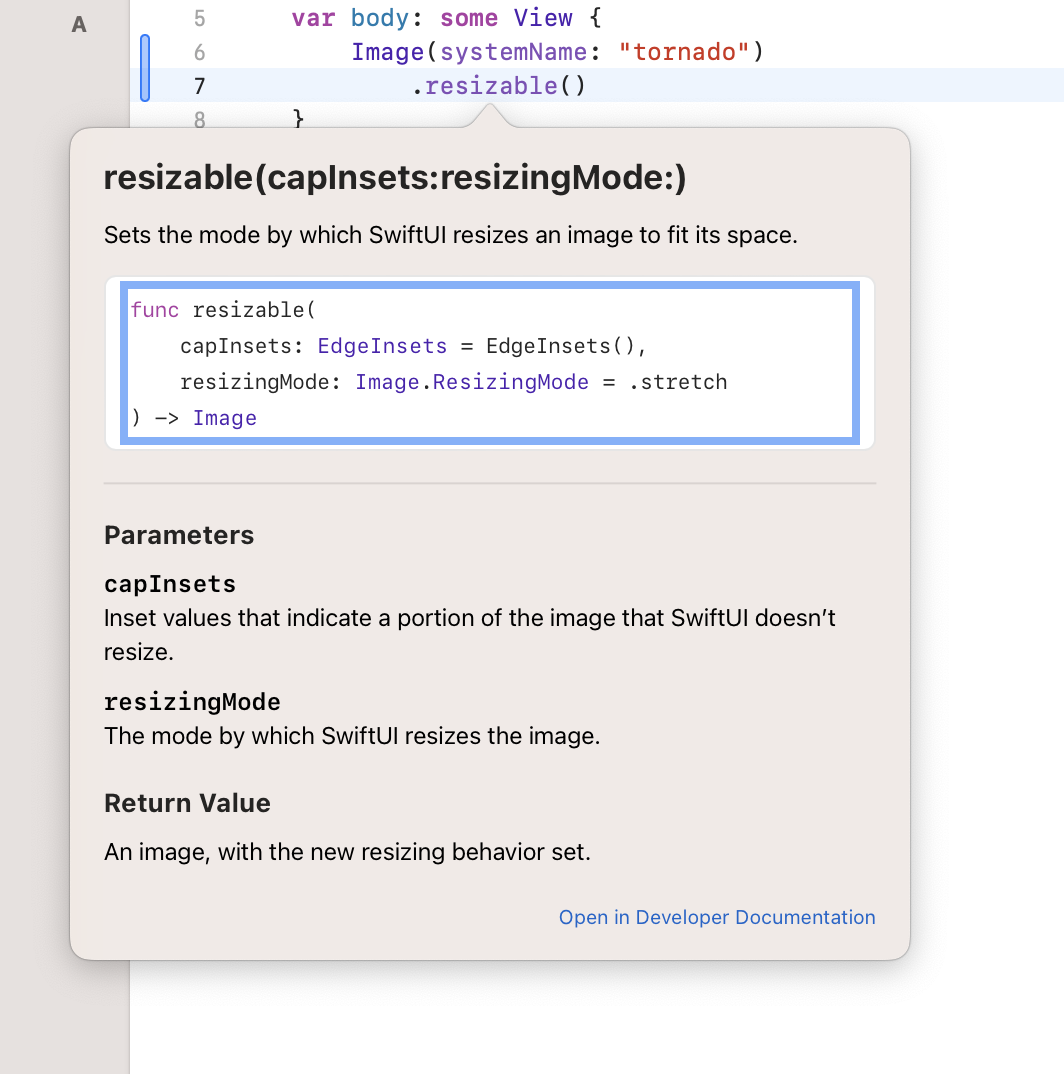1064x1074 pixels.
Task: Click the Return Value heading
Action: click(x=187, y=803)
